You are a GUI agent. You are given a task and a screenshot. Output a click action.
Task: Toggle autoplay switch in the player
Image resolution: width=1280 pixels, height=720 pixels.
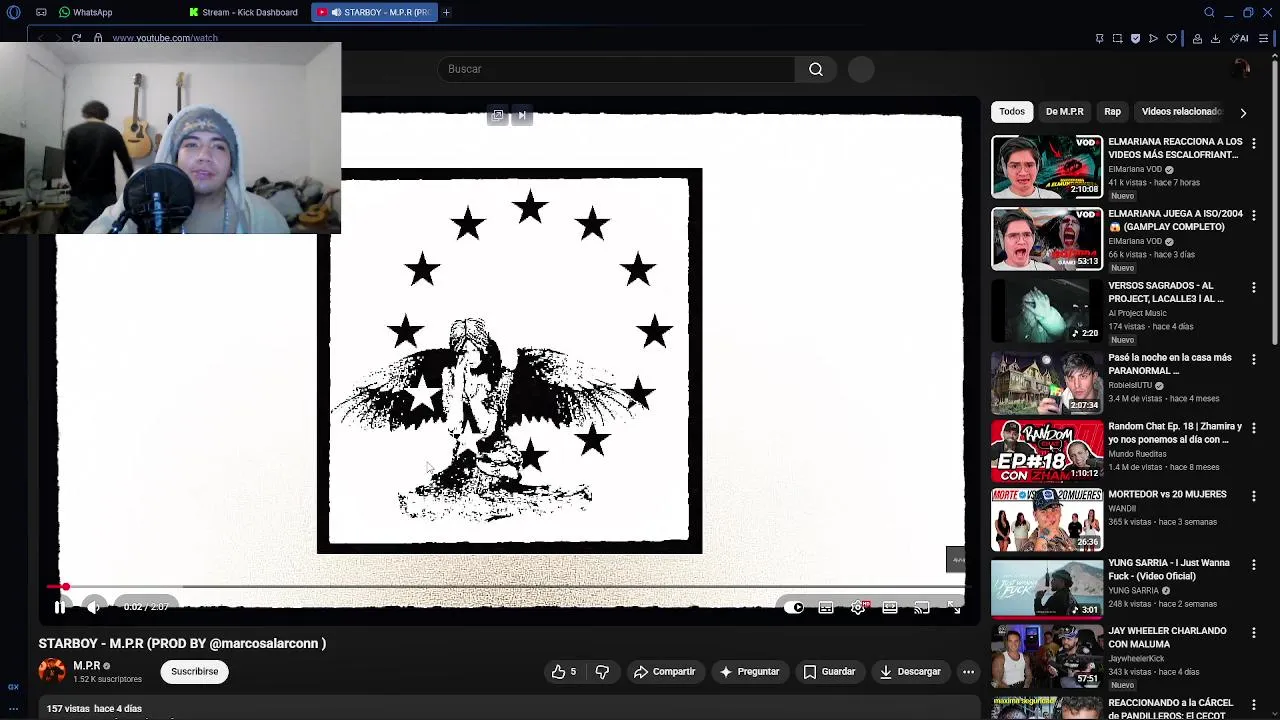click(x=796, y=607)
